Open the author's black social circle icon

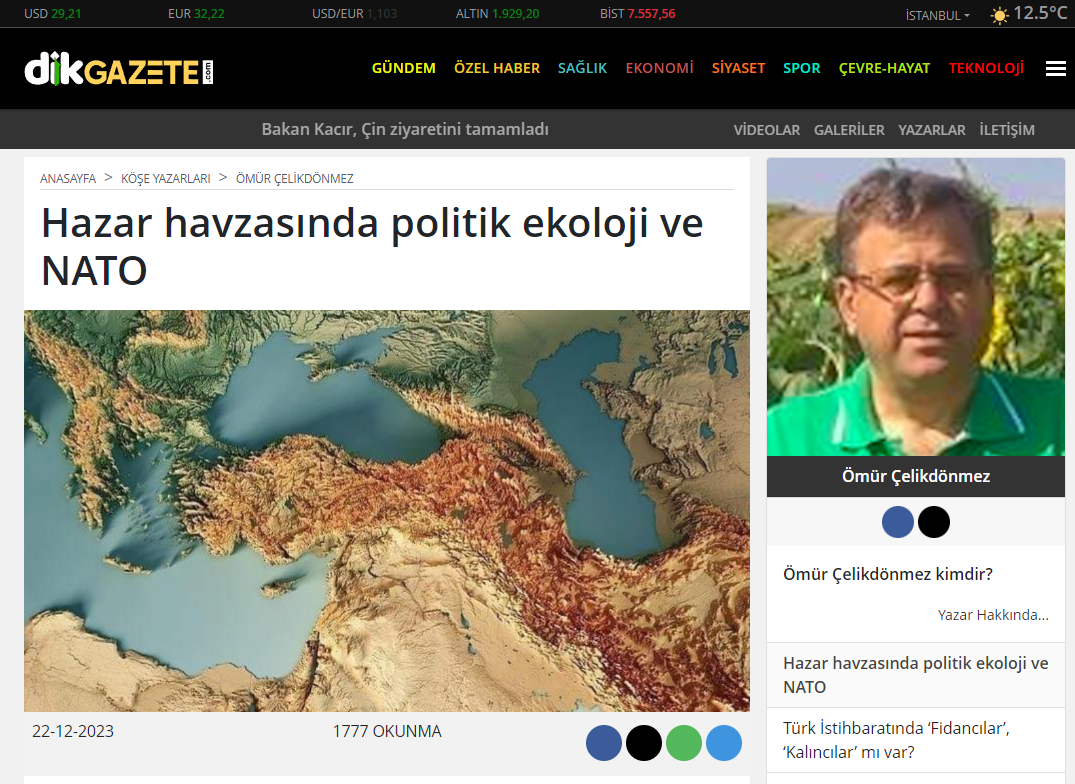(934, 522)
